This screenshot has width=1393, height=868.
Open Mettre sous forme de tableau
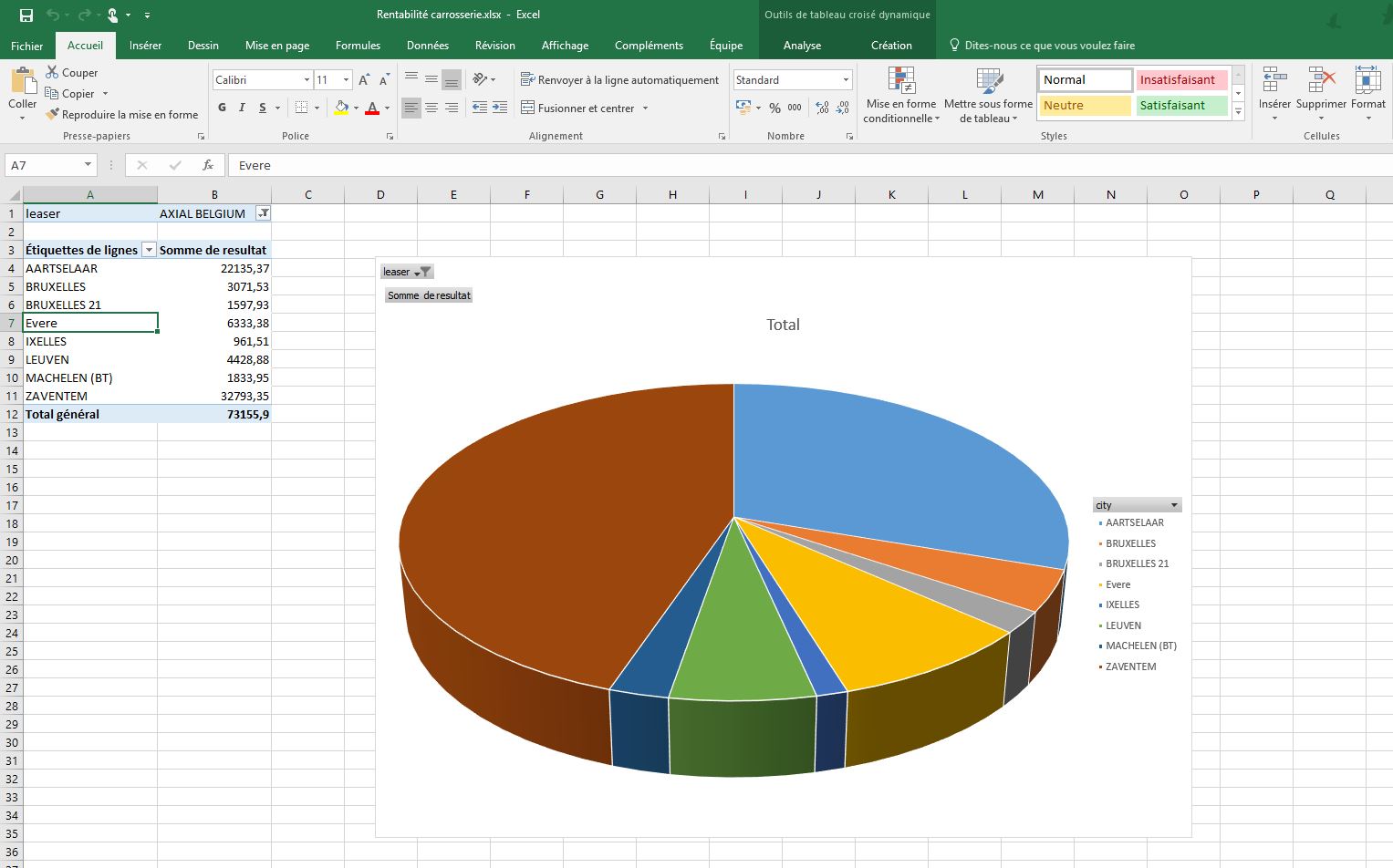click(988, 95)
